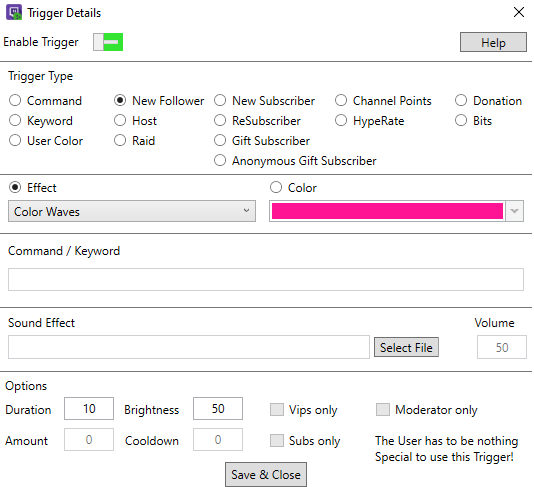This screenshot has width=534, height=487.
Task: Choose the HypeRate trigger type
Action: click(341, 120)
